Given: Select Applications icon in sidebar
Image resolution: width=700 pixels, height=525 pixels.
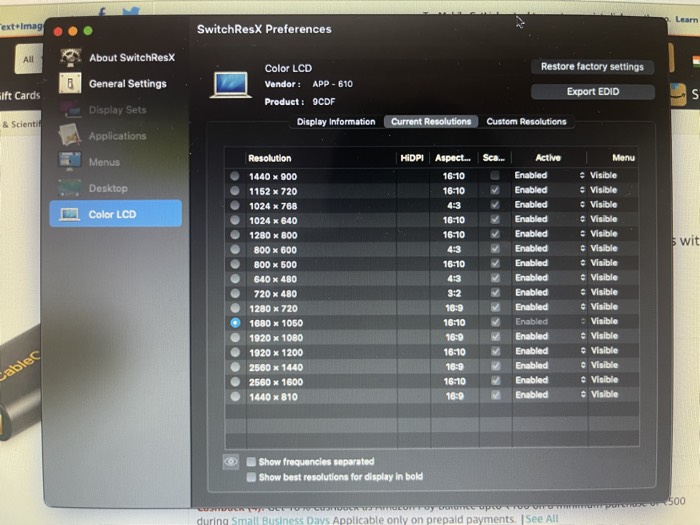Looking at the screenshot, I should (70, 136).
